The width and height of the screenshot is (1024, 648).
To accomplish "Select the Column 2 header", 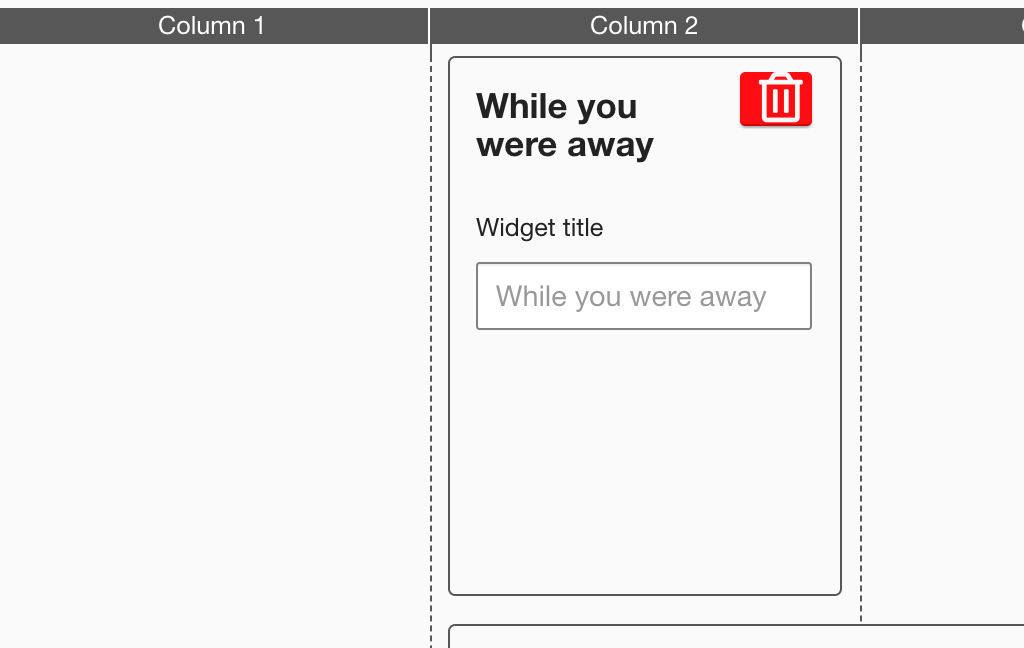I will click(x=644, y=26).
